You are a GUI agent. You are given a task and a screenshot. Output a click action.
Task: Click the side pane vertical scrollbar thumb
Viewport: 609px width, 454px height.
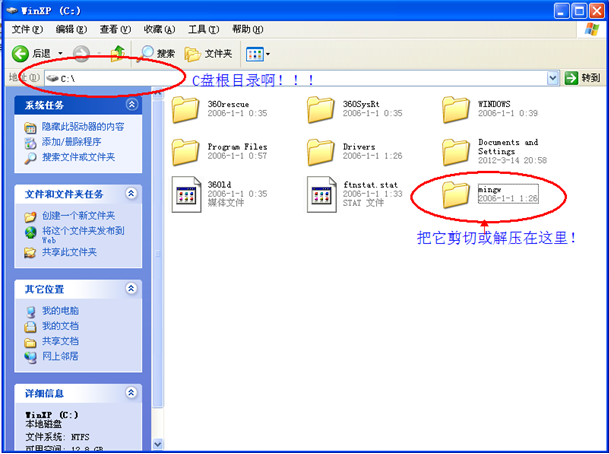click(158, 254)
